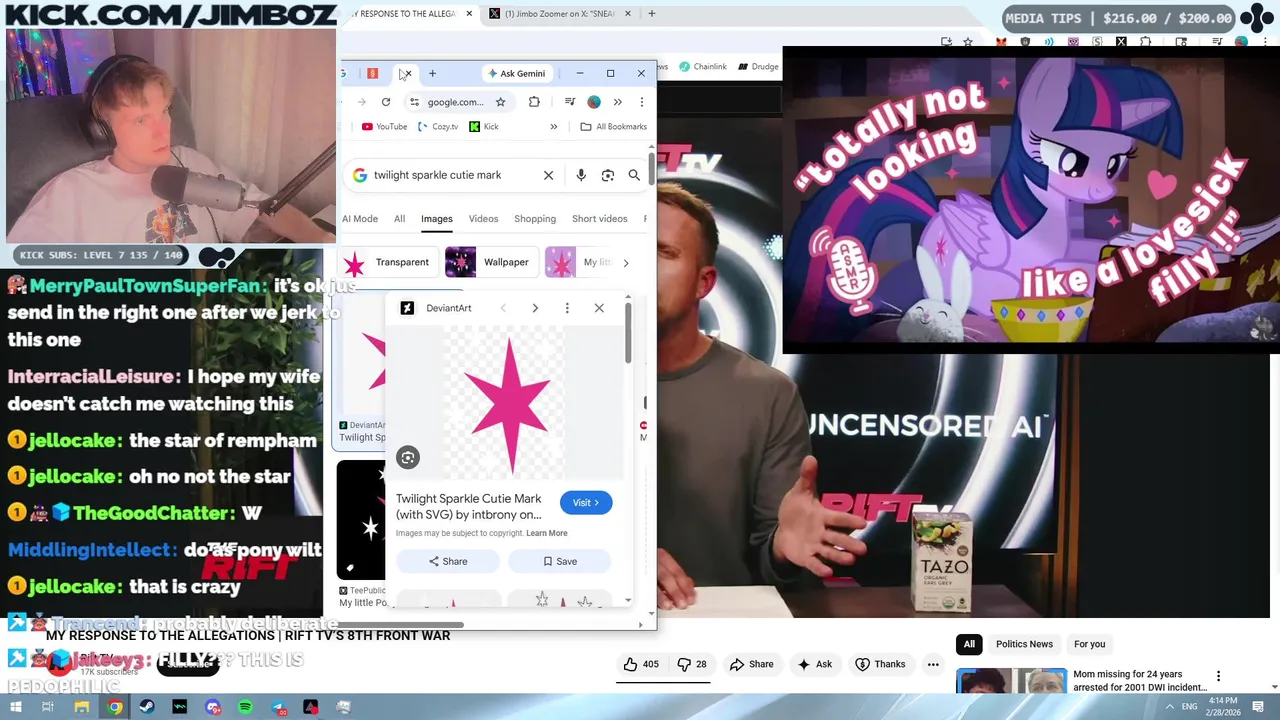Click the forward arrow in the small Chrome window

coord(361,102)
